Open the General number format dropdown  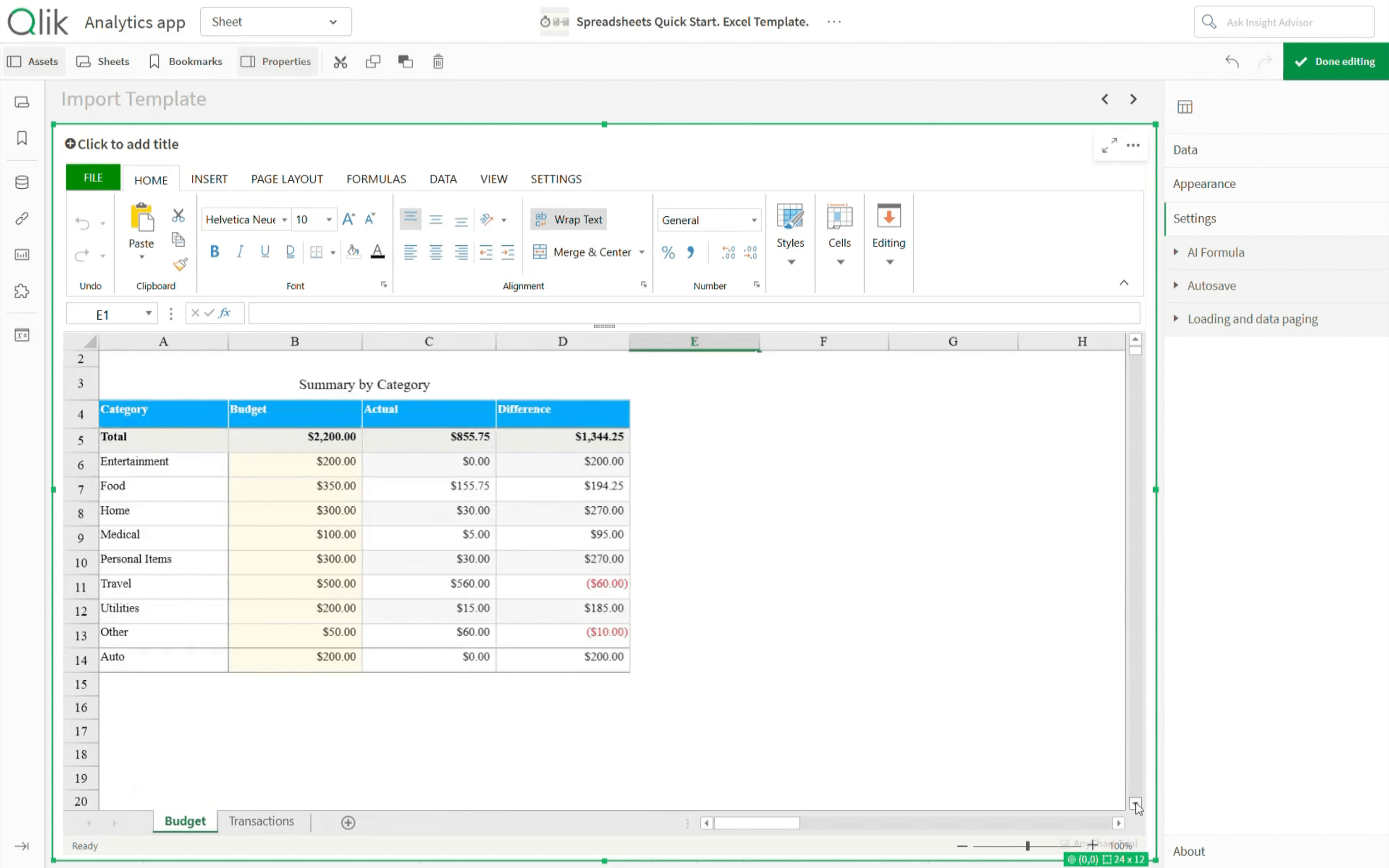point(753,220)
